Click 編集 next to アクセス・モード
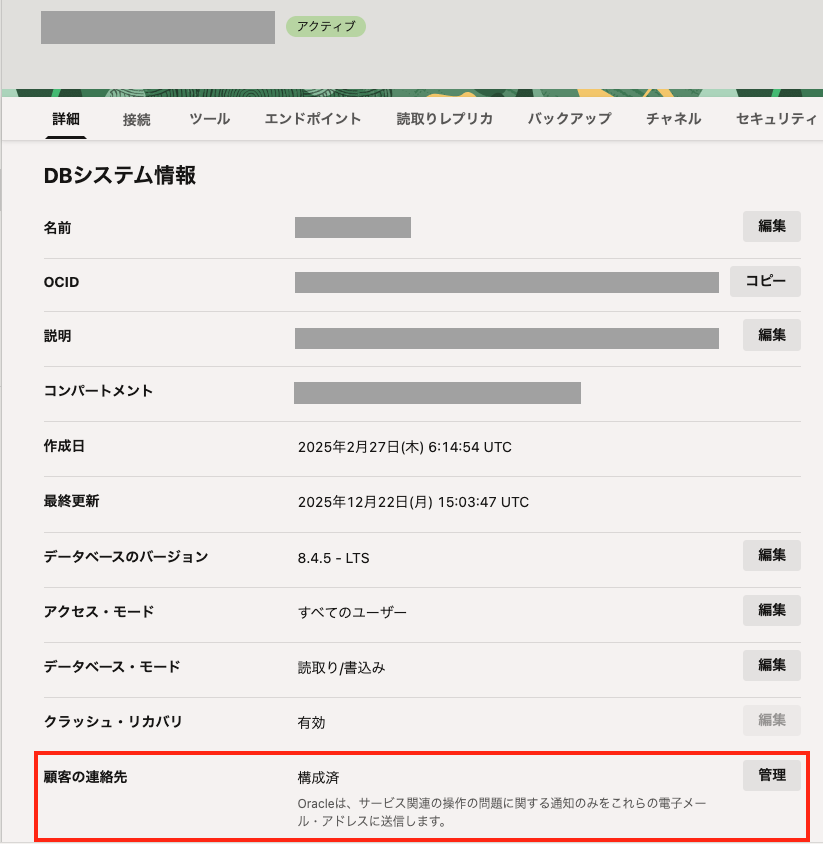The height and width of the screenshot is (844, 823). pyautogui.click(x=771, y=609)
